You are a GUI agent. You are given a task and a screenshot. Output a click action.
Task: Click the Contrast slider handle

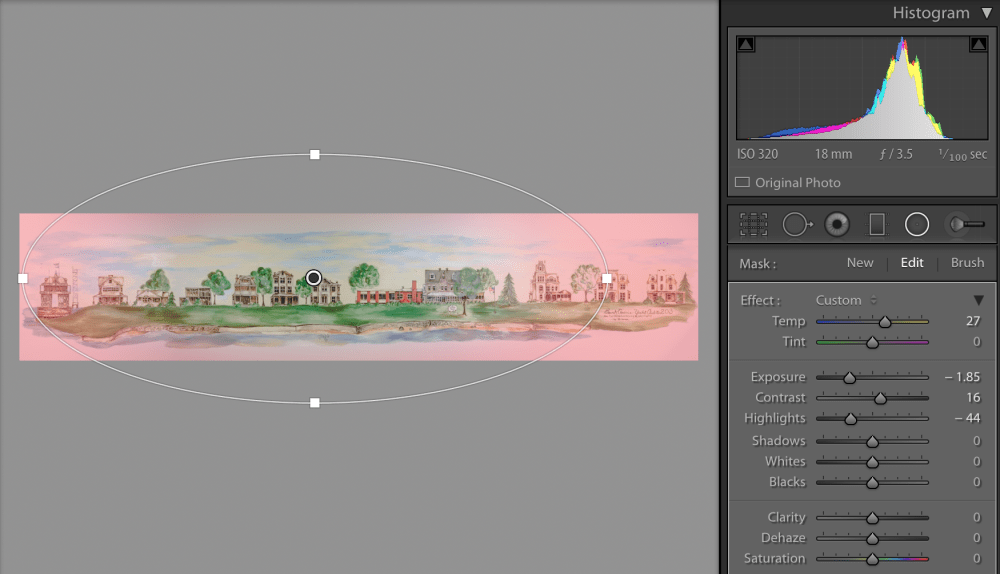click(x=880, y=399)
